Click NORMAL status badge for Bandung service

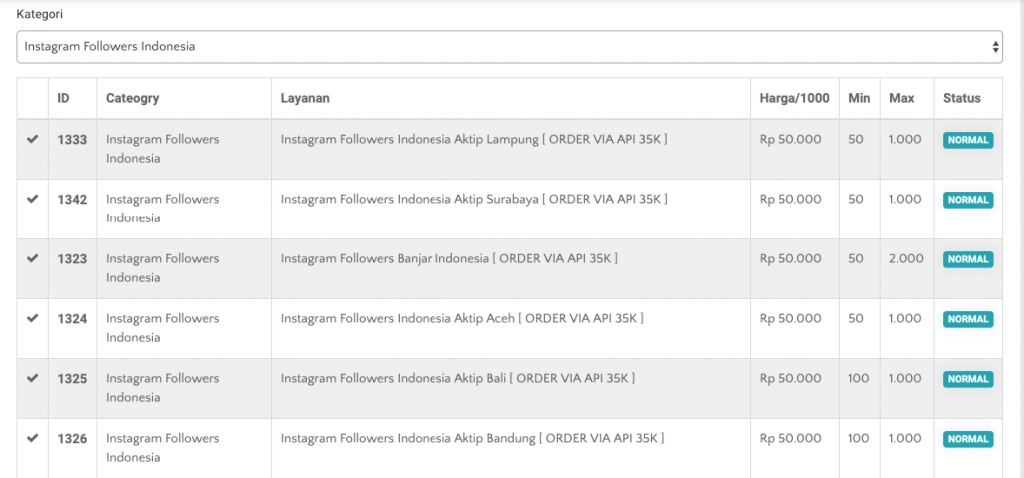967,439
